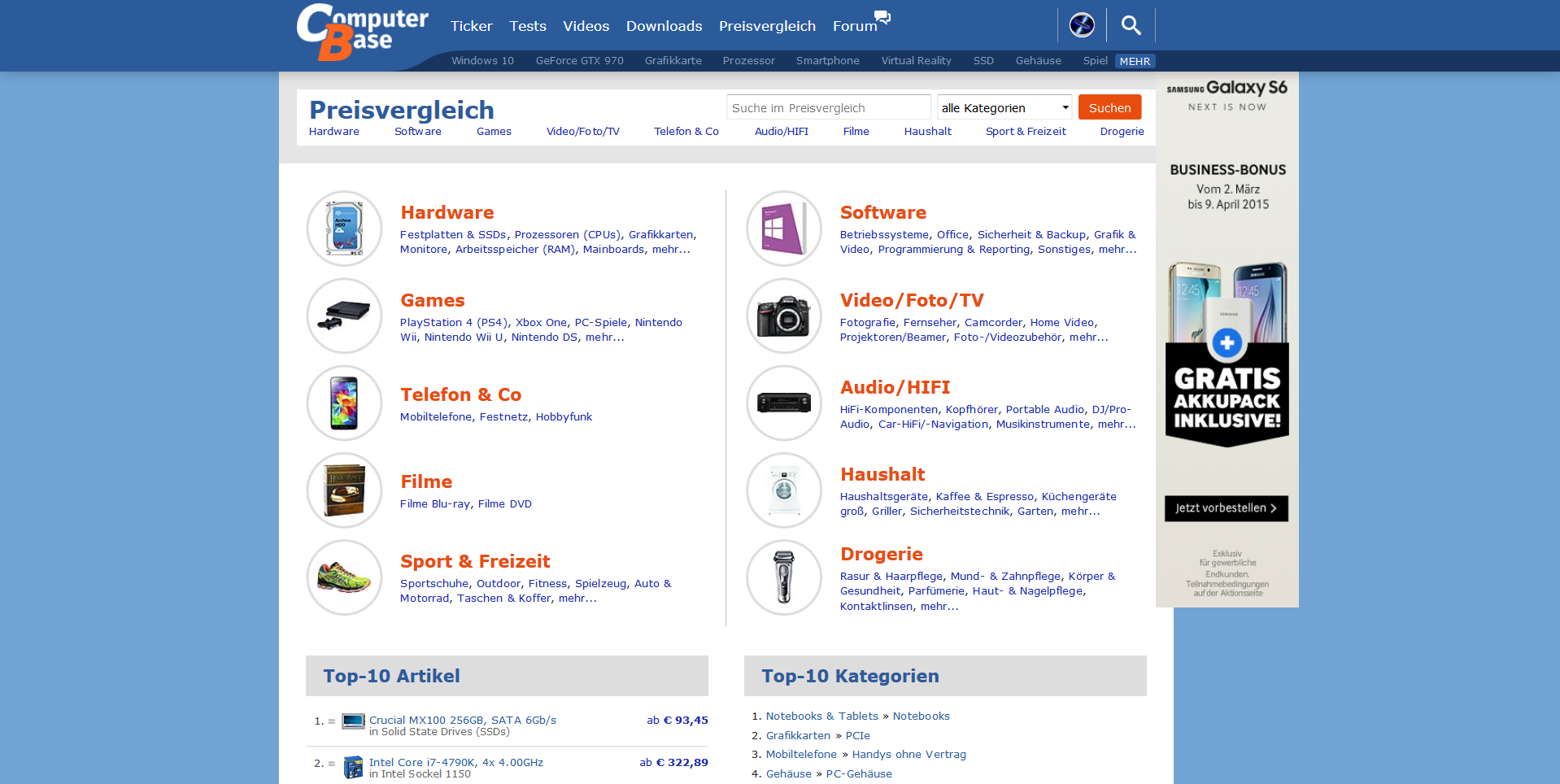Image resolution: width=1560 pixels, height=784 pixels.
Task: Expand the MEHR topics menu
Action: pos(1135,61)
